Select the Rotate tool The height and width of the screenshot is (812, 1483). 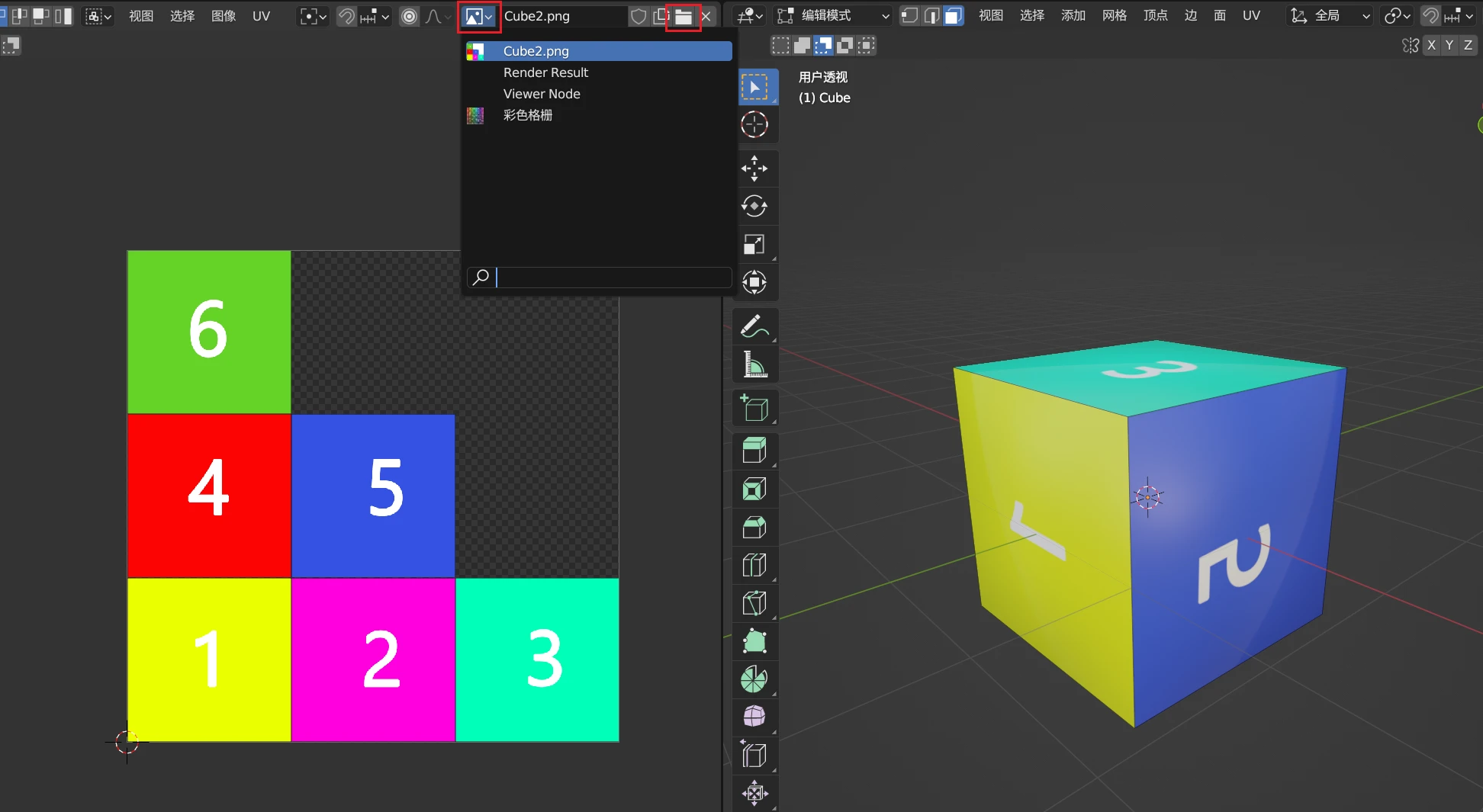pos(755,206)
